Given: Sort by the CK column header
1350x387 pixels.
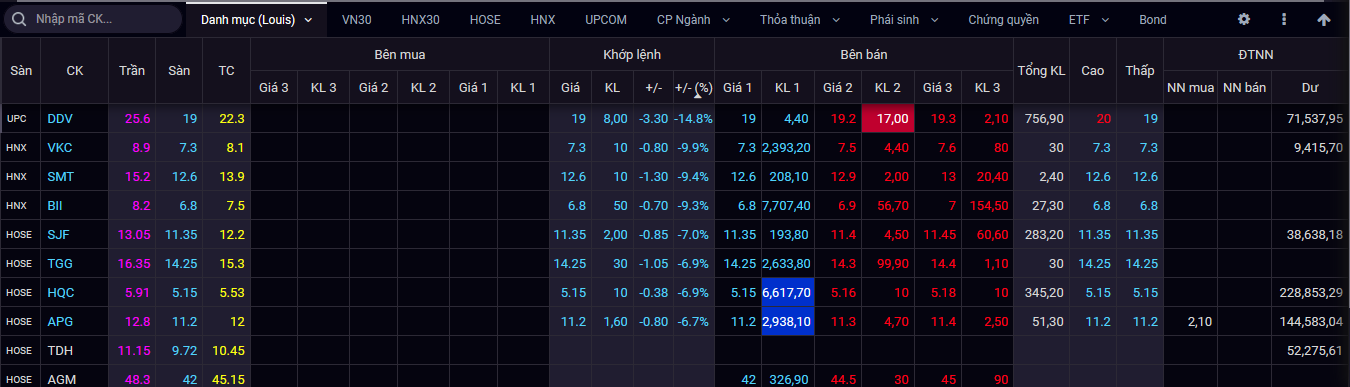Looking at the screenshot, I should [x=75, y=71].
